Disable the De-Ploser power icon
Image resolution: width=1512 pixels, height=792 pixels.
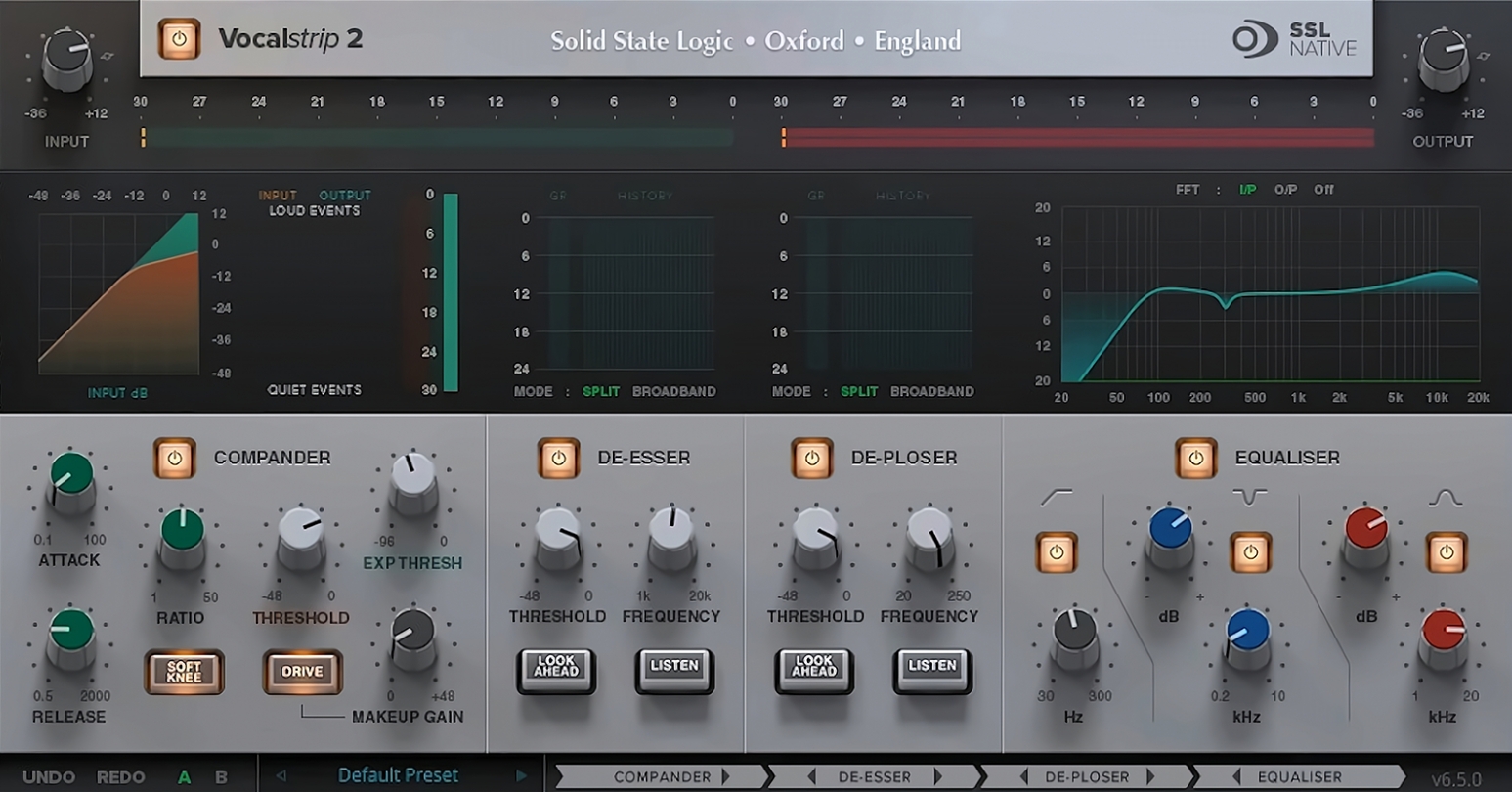coord(811,458)
